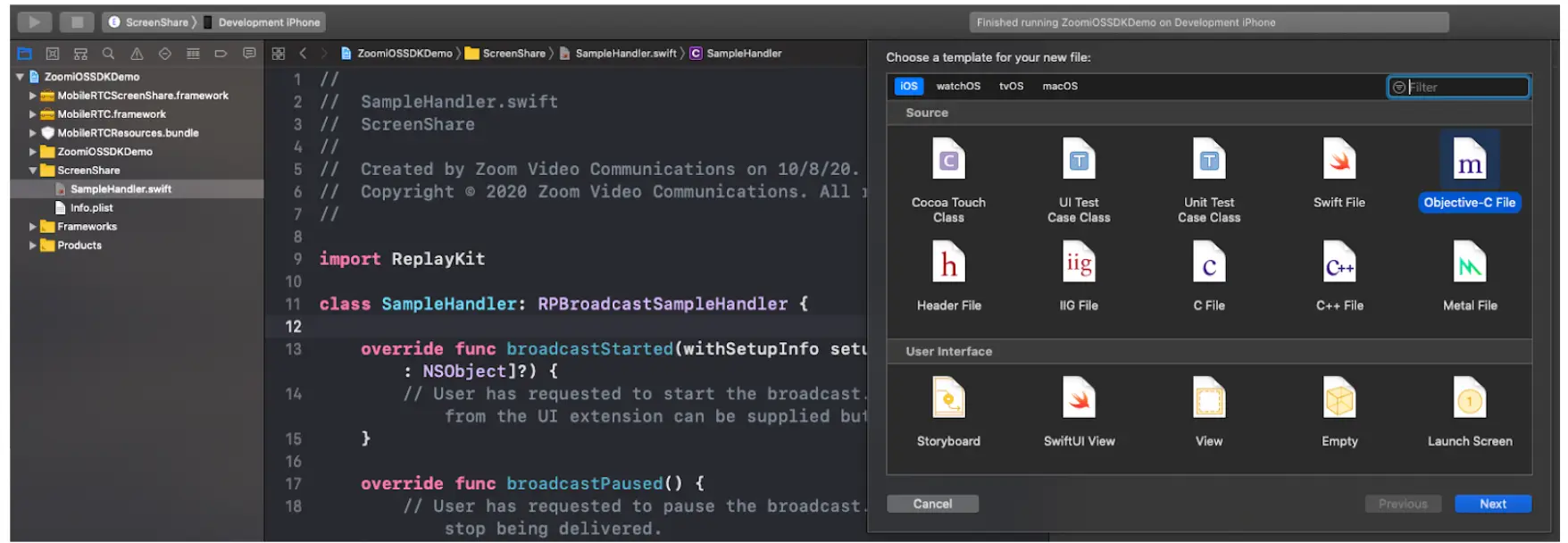Image resolution: width=1568 pixels, height=543 pixels.
Task: Open Info.plist in the navigator
Action: tap(91, 208)
